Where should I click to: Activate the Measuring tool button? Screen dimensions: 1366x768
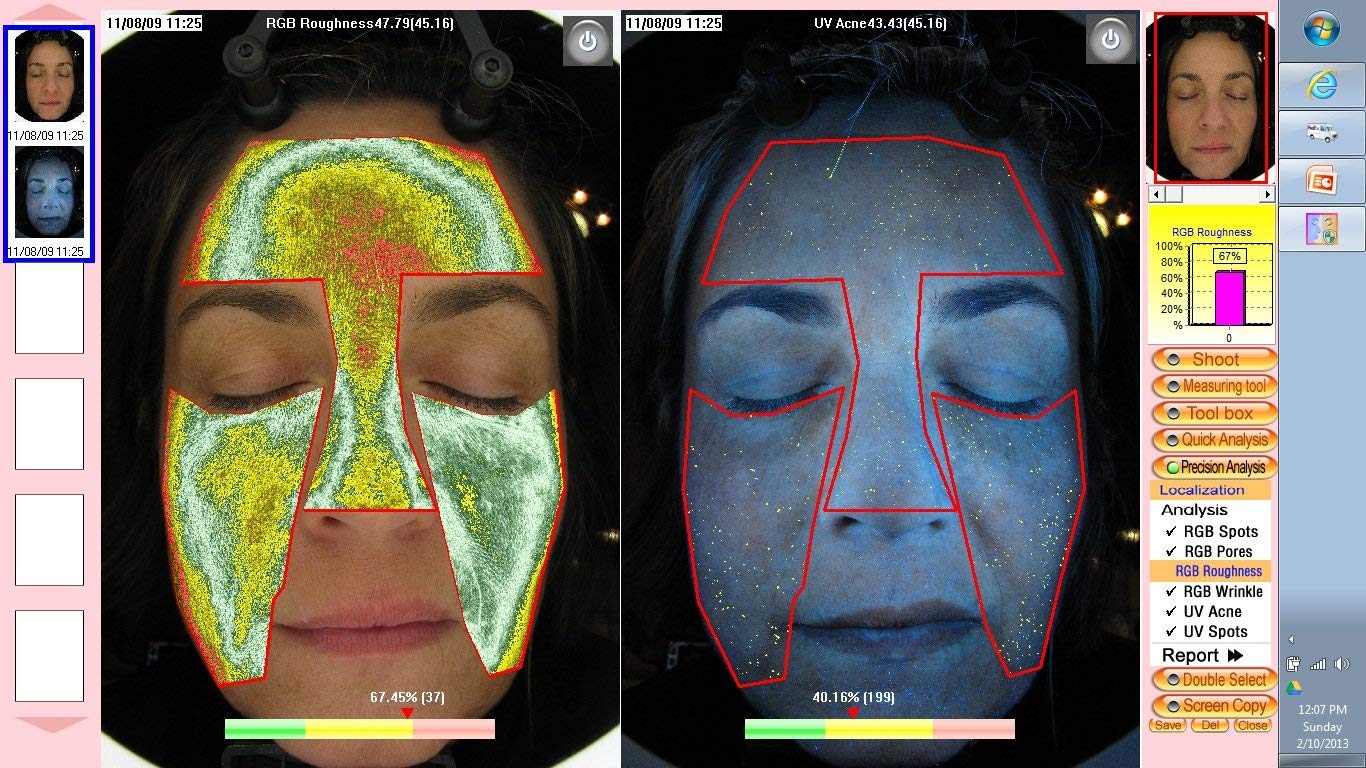[x=1215, y=386]
